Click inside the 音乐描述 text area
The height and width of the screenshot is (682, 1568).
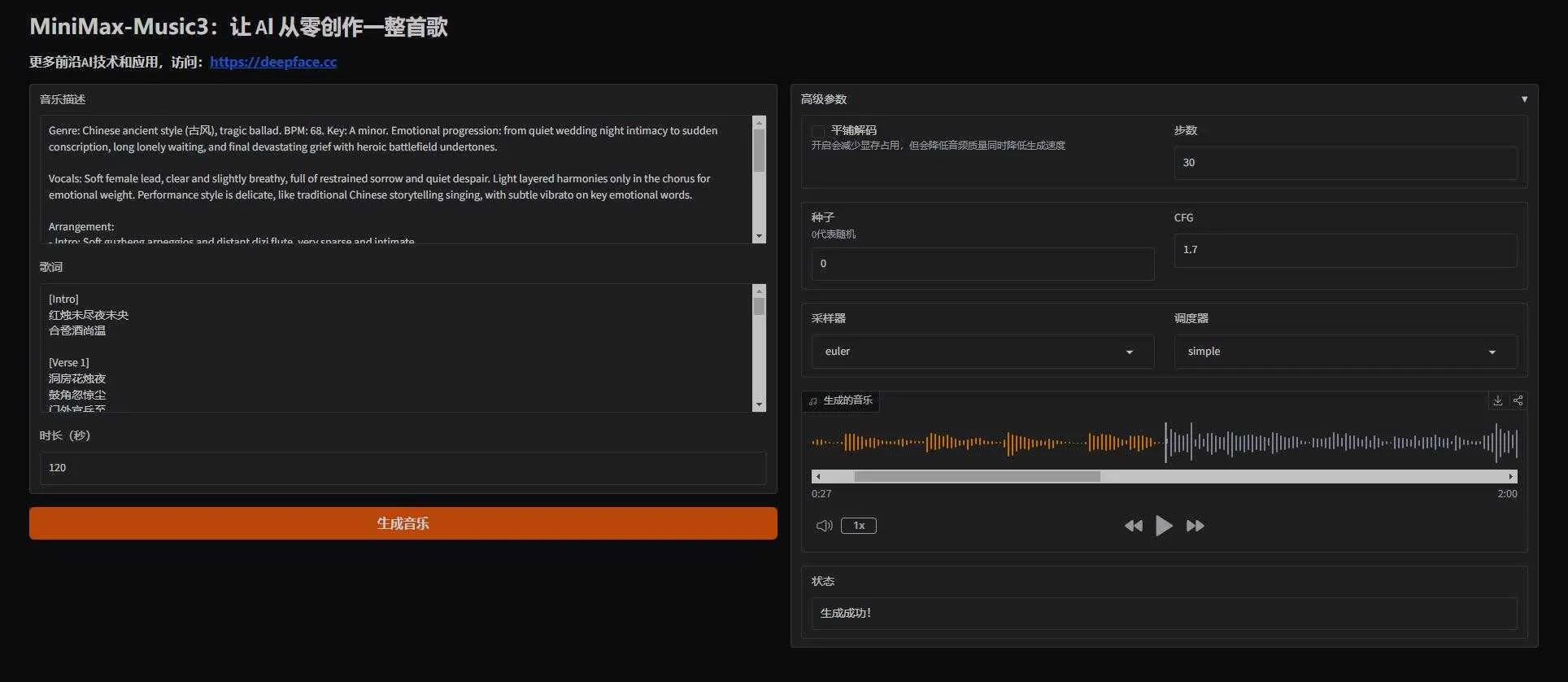pos(397,179)
